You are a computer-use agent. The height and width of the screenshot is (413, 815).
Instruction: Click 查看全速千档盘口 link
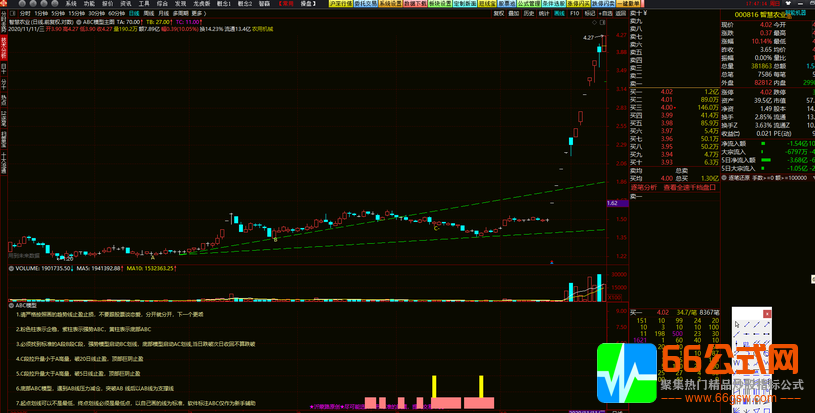coord(691,186)
